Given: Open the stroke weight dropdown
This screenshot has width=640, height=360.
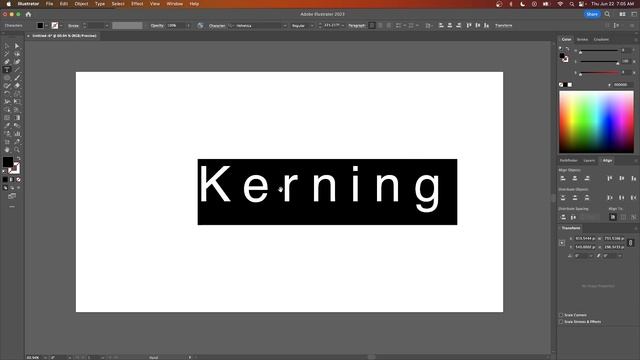Looking at the screenshot, I should pyautogui.click(x=107, y=25).
